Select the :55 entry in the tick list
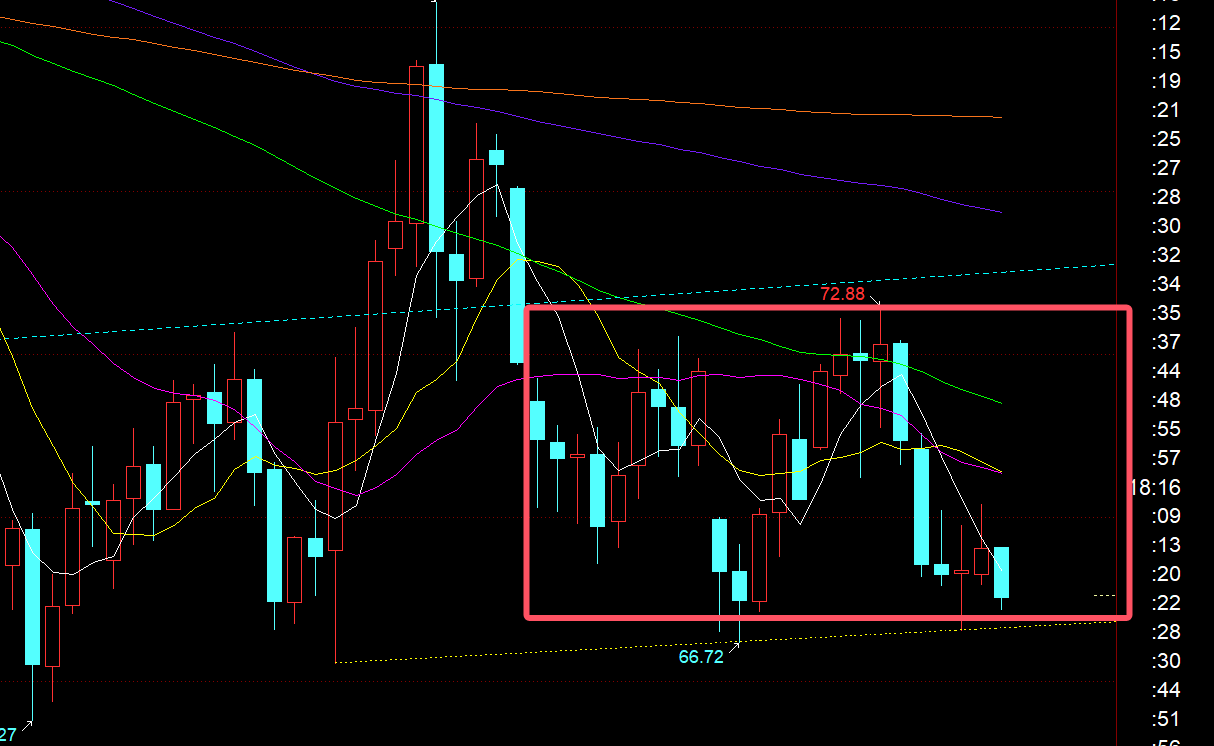 click(1165, 429)
